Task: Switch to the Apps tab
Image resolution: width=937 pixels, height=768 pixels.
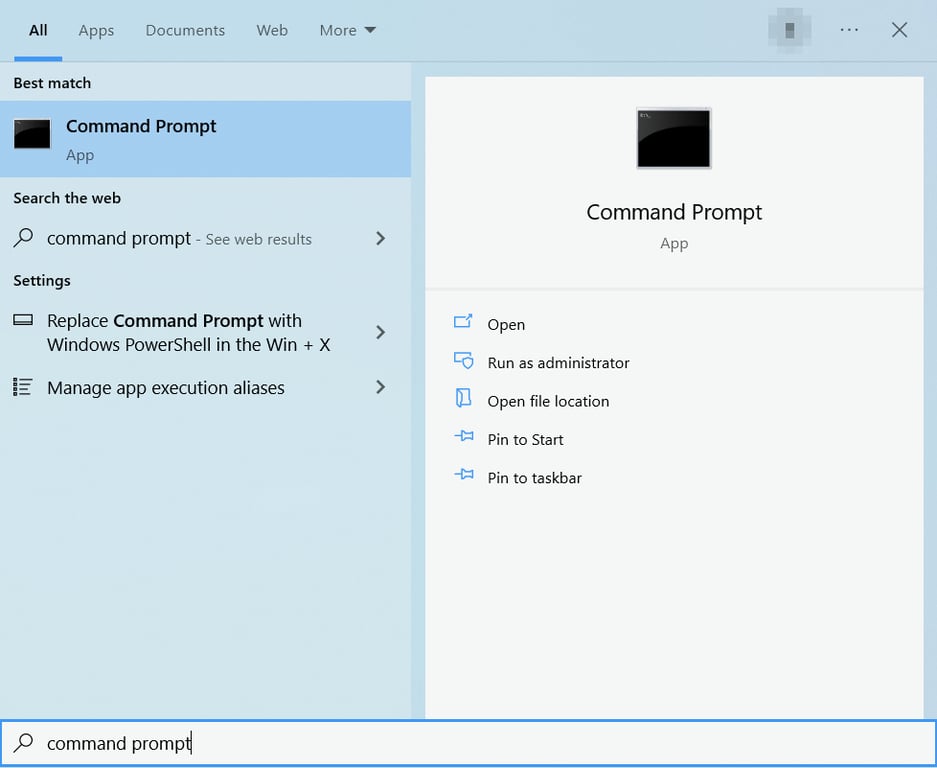Action: tap(96, 31)
